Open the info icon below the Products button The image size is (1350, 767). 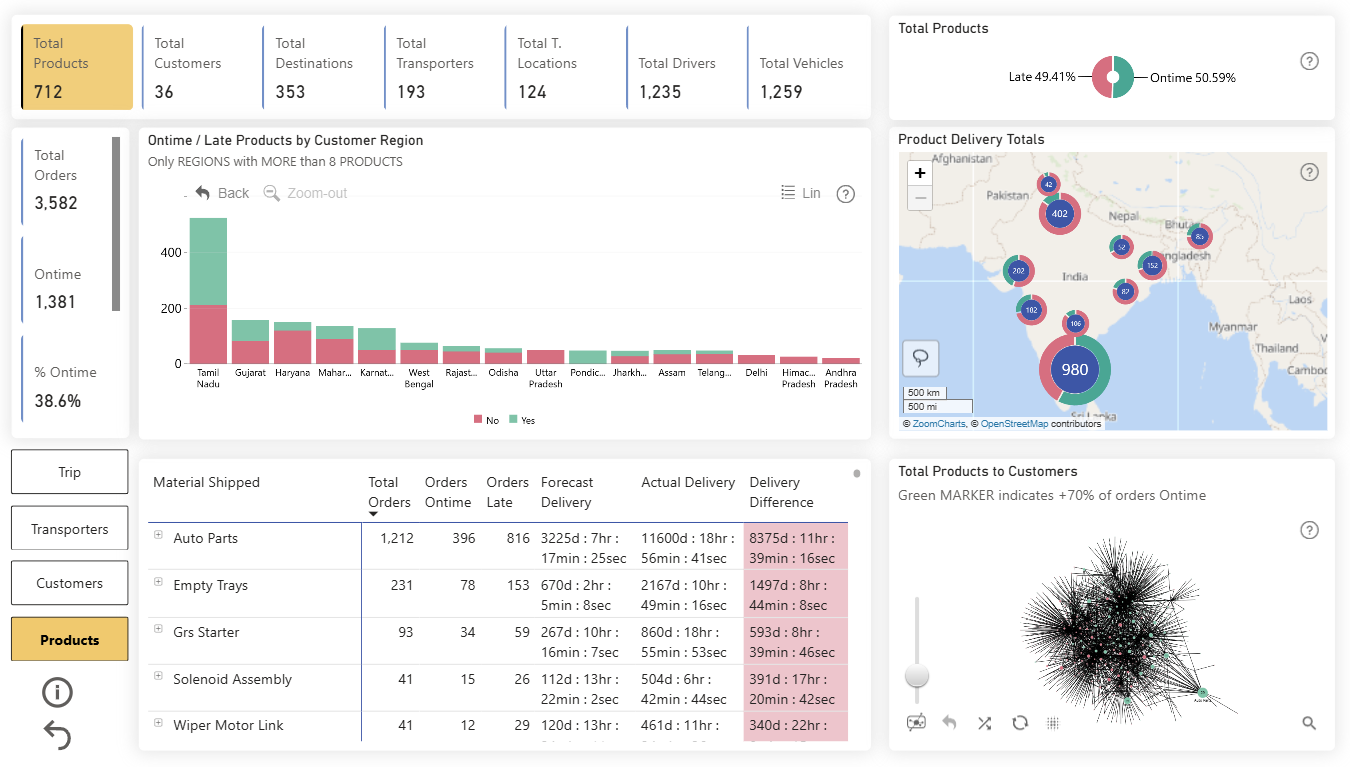tap(58, 692)
